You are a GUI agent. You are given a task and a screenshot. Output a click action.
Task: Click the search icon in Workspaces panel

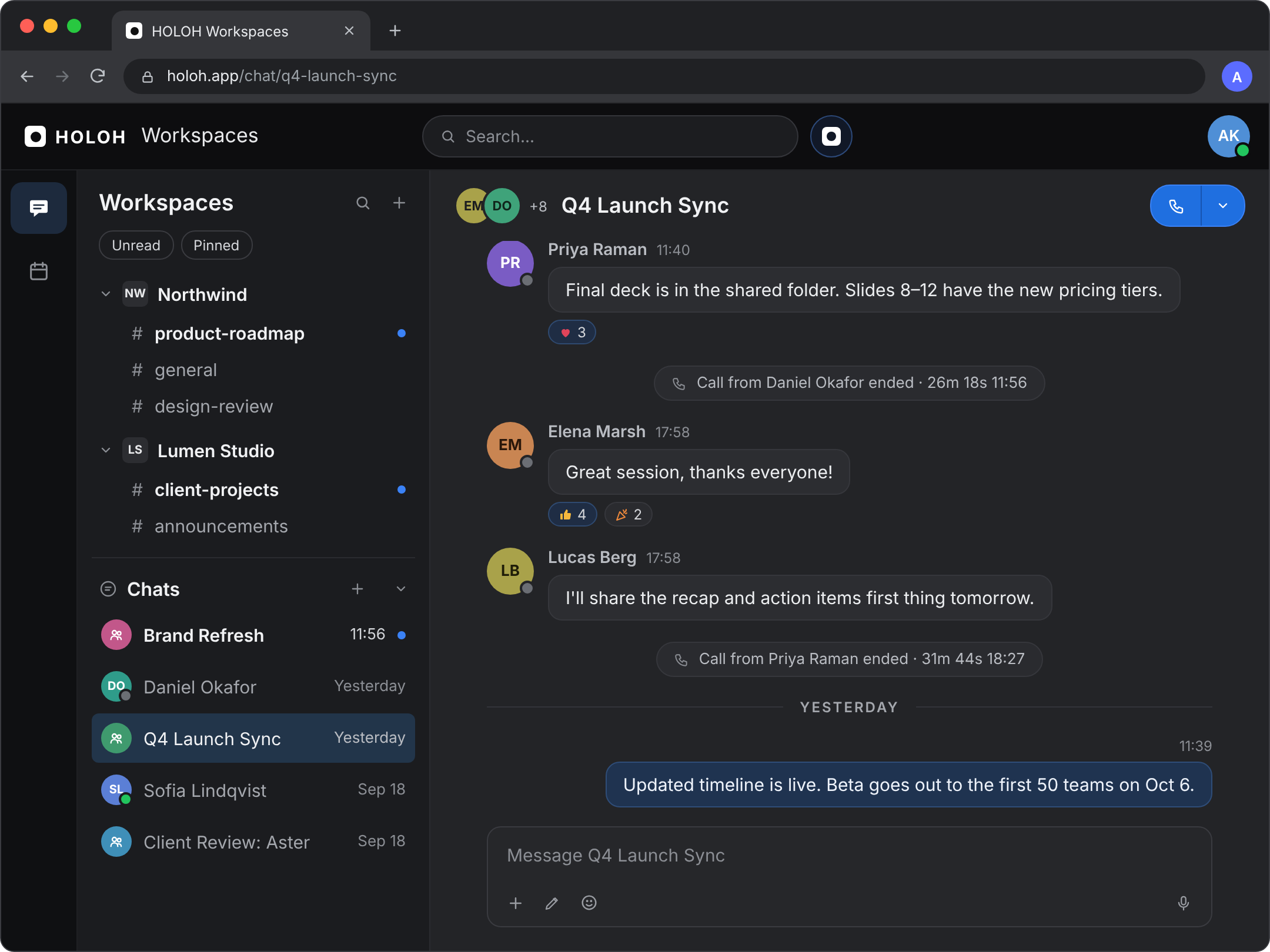point(363,203)
